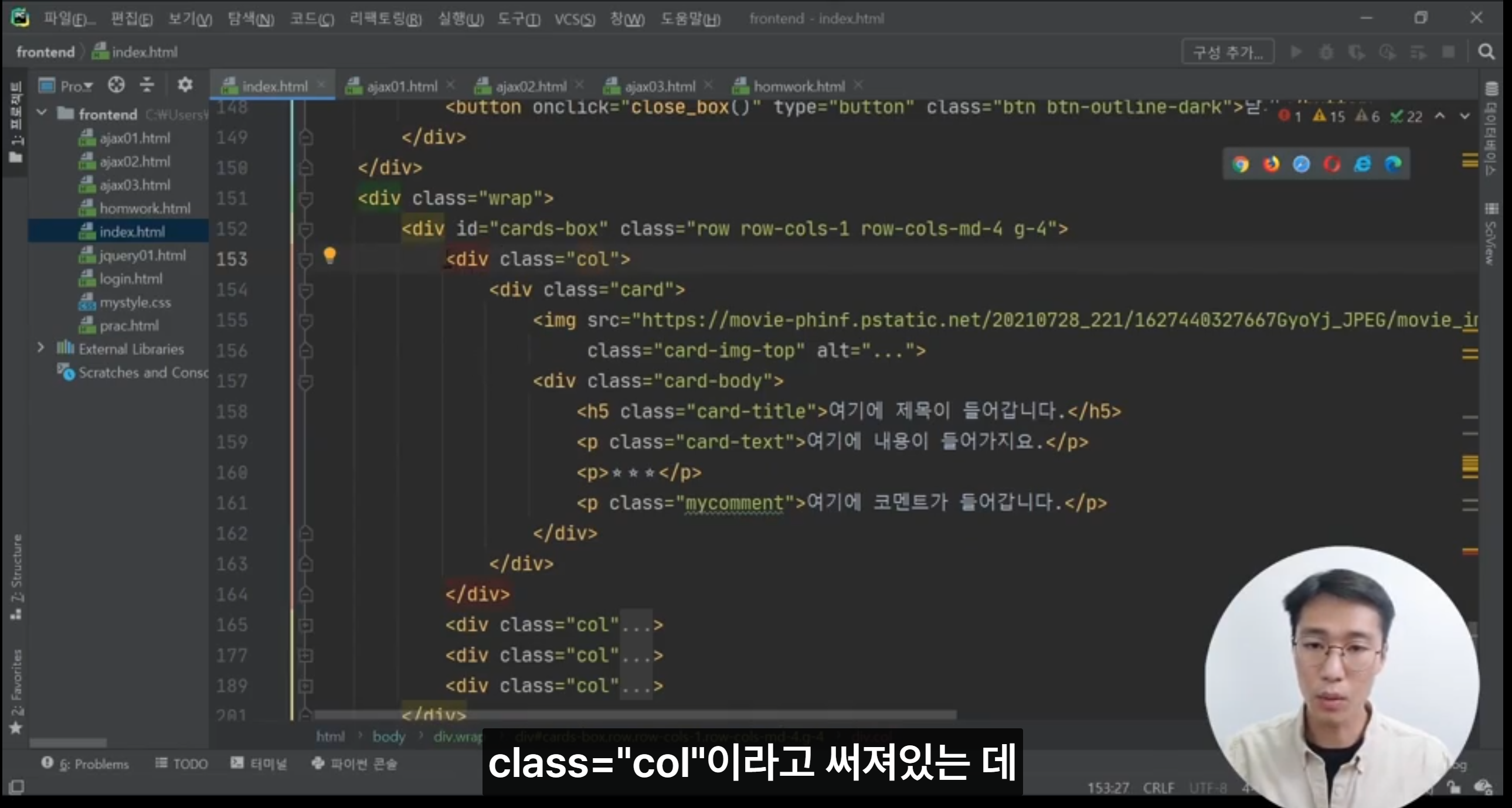
Task: Close the index.html editor tab
Action: pos(321,85)
